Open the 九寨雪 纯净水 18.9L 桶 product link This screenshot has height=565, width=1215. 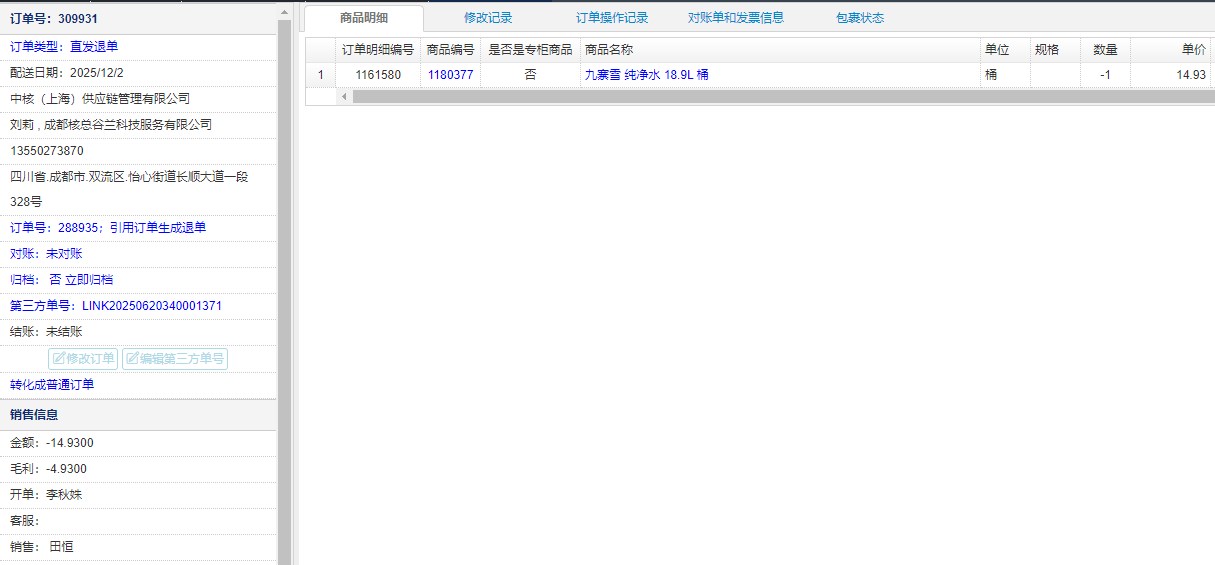[x=646, y=75]
